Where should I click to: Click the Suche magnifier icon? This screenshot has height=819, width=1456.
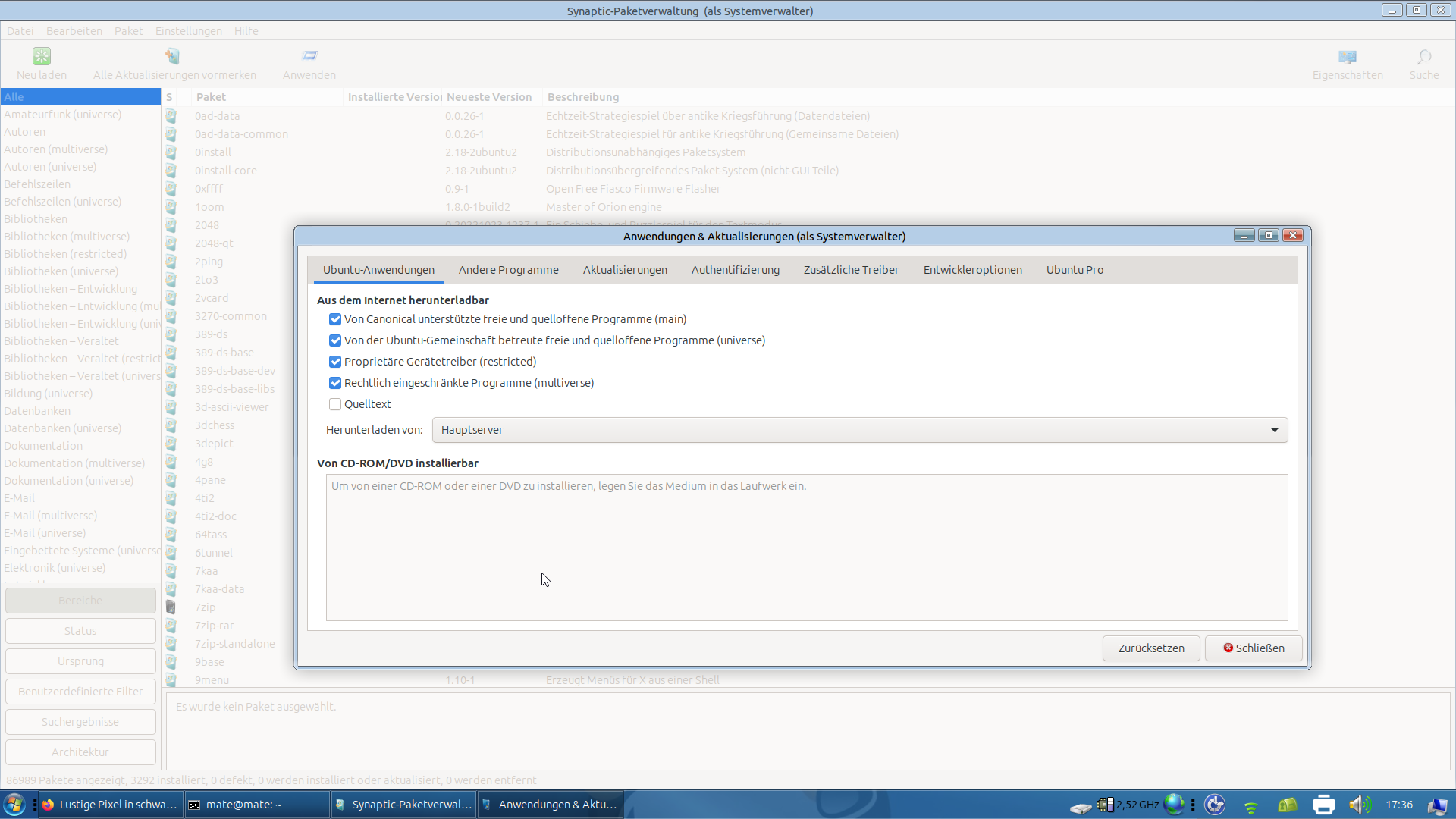pyautogui.click(x=1424, y=57)
